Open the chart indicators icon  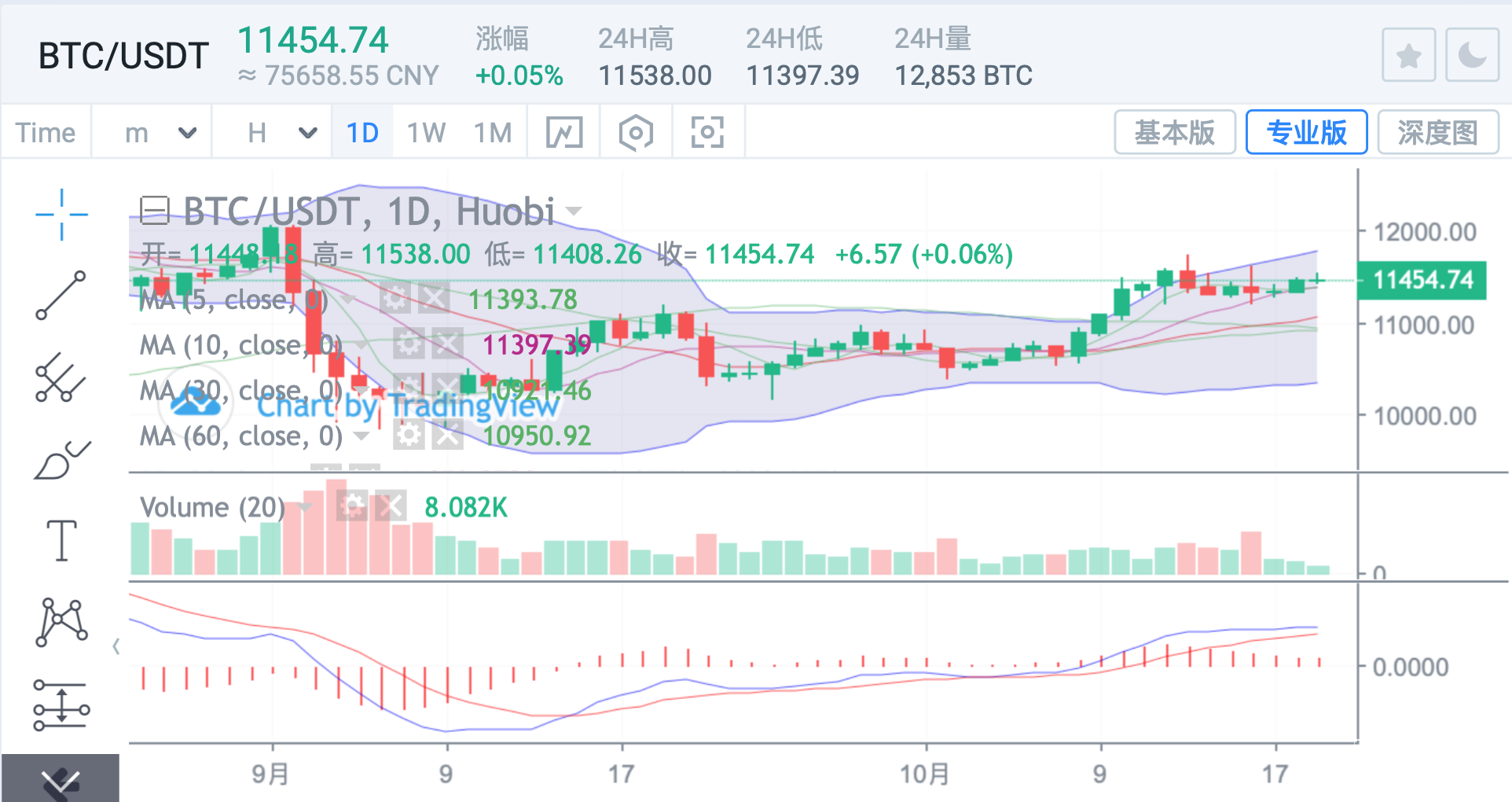coord(564,133)
